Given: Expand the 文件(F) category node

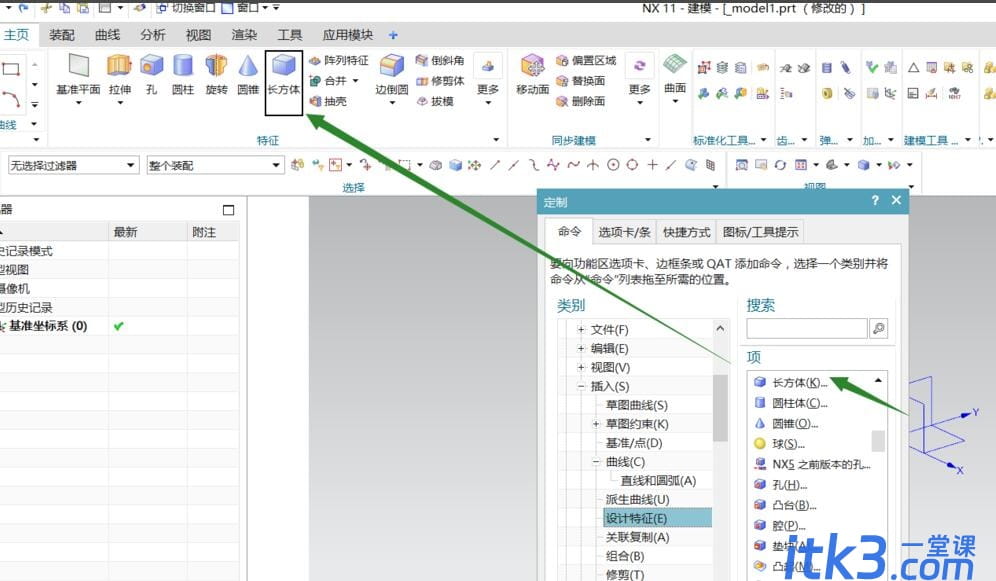Looking at the screenshot, I should pyautogui.click(x=581, y=329).
